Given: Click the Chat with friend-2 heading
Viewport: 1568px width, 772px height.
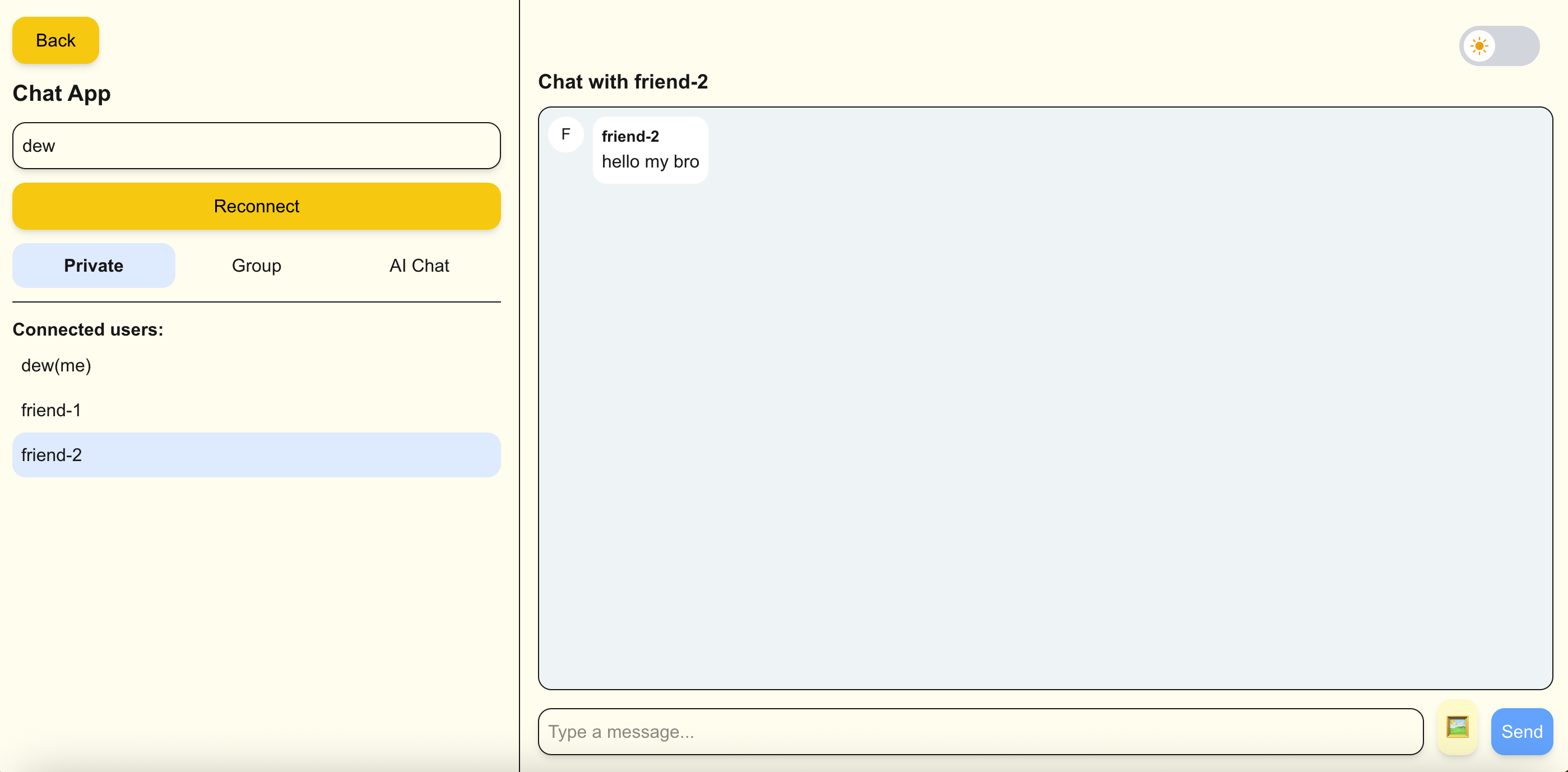Looking at the screenshot, I should [x=623, y=82].
